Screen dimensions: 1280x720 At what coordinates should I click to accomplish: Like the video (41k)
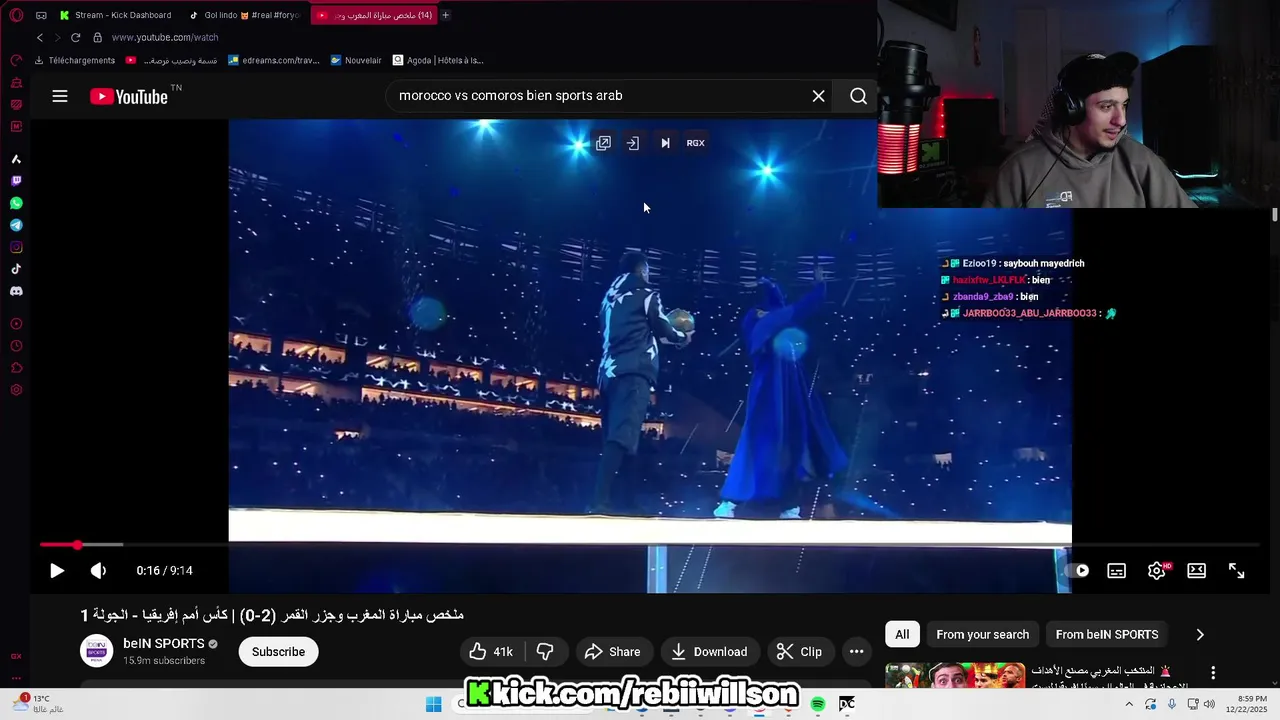[491, 651]
